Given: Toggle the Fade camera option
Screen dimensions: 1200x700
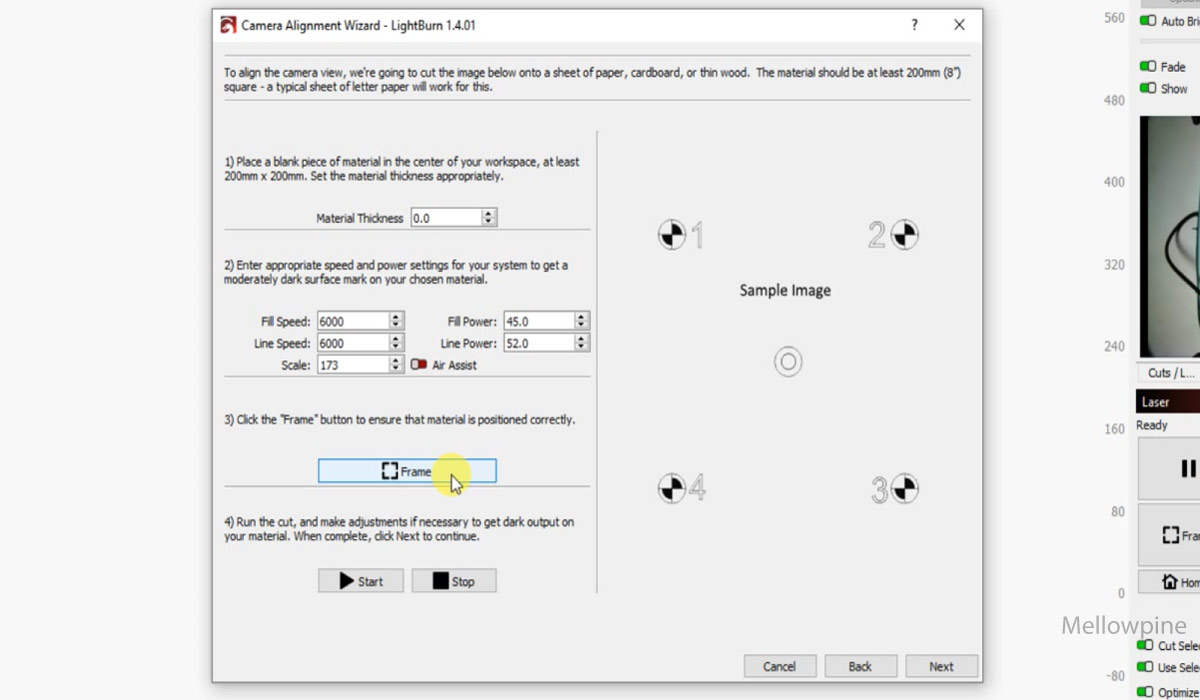Looking at the screenshot, I should click(x=1148, y=67).
